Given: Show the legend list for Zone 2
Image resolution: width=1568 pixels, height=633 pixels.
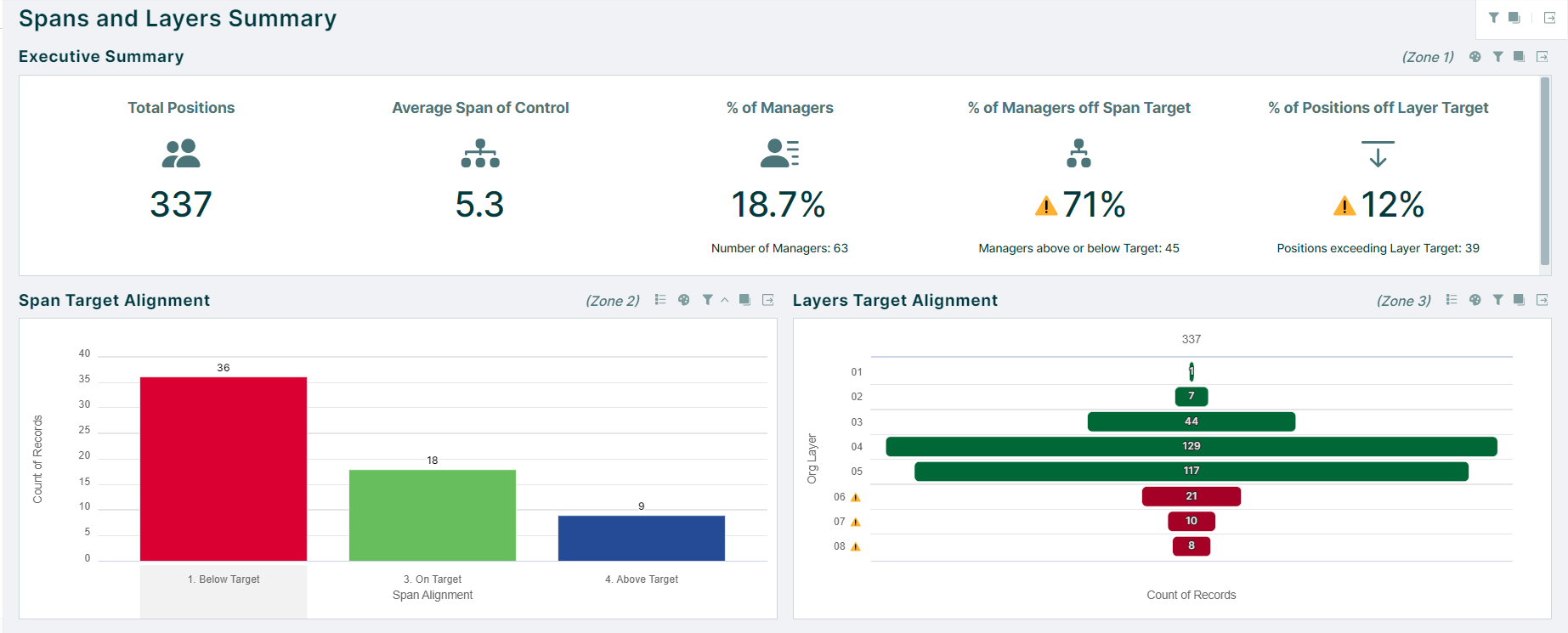Looking at the screenshot, I should click(660, 300).
